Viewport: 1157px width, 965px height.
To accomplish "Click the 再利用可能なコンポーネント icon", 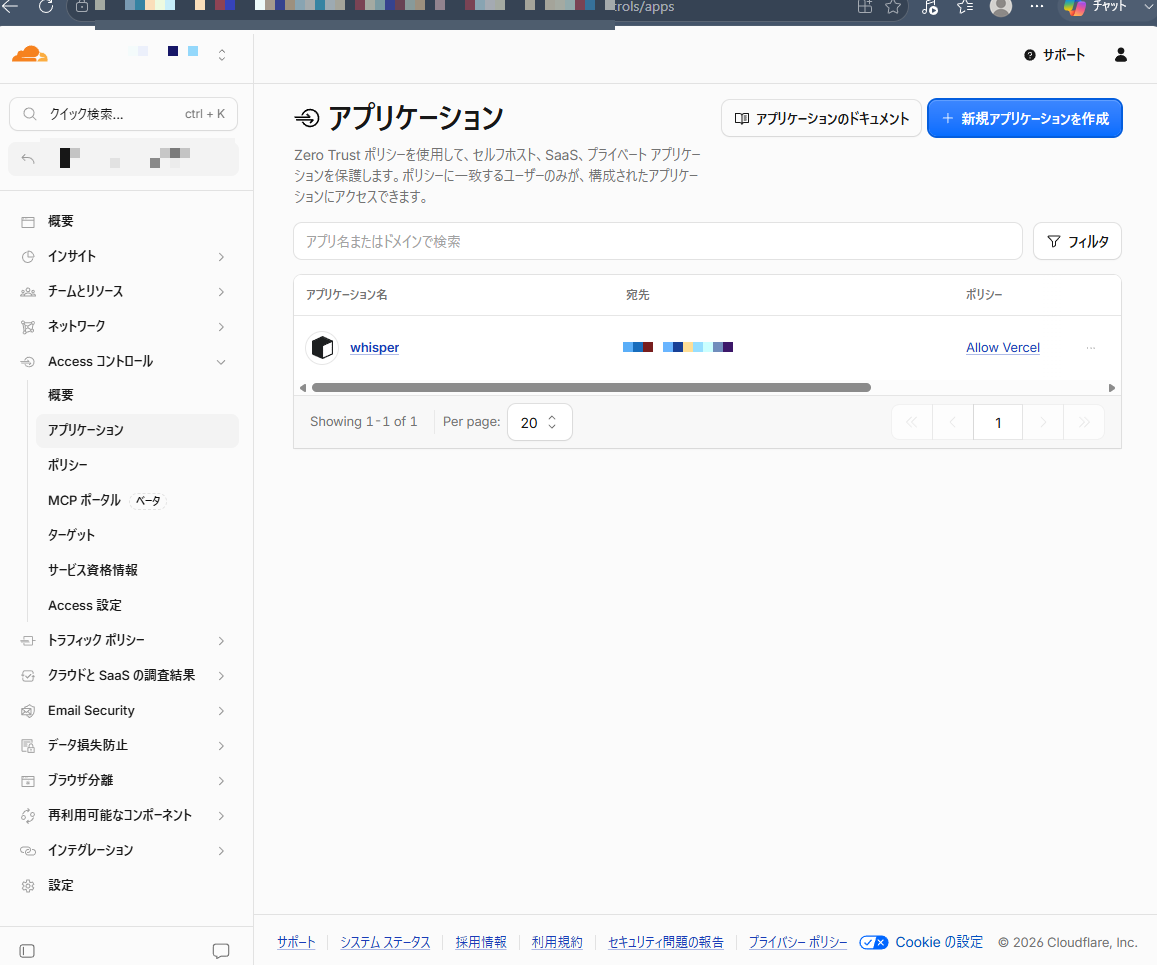I will tap(28, 816).
